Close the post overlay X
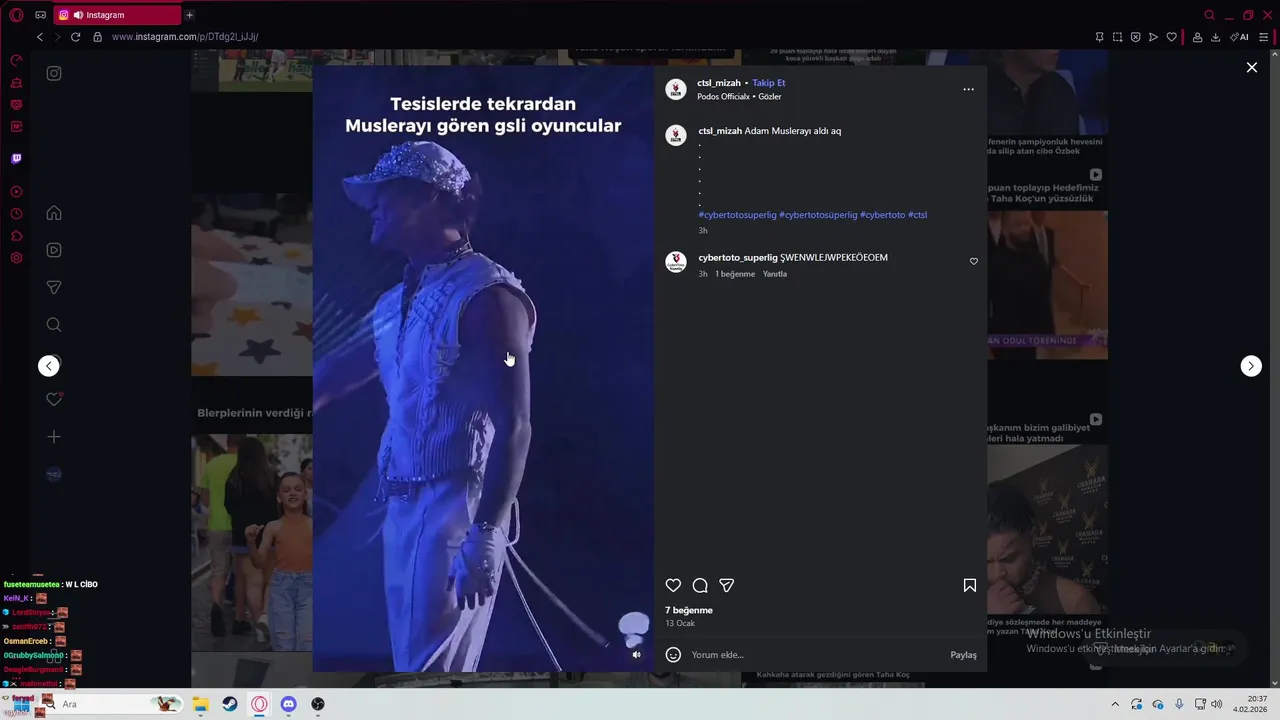 pos(1251,68)
